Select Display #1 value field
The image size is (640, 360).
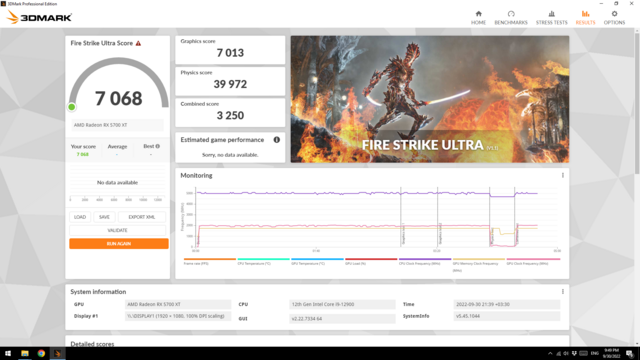click(x=178, y=316)
